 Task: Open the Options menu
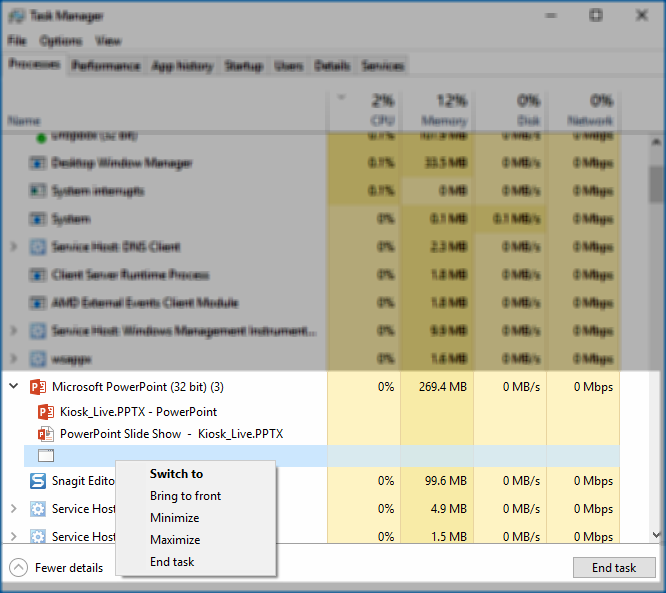tap(60, 41)
